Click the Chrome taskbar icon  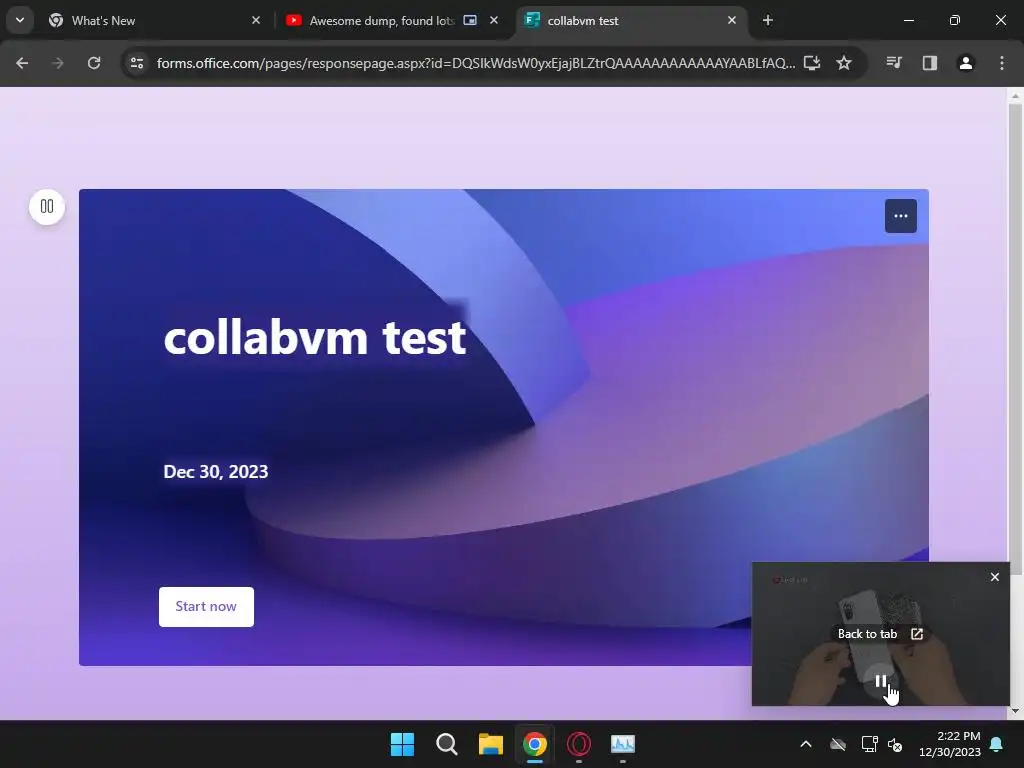tap(535, 744)
